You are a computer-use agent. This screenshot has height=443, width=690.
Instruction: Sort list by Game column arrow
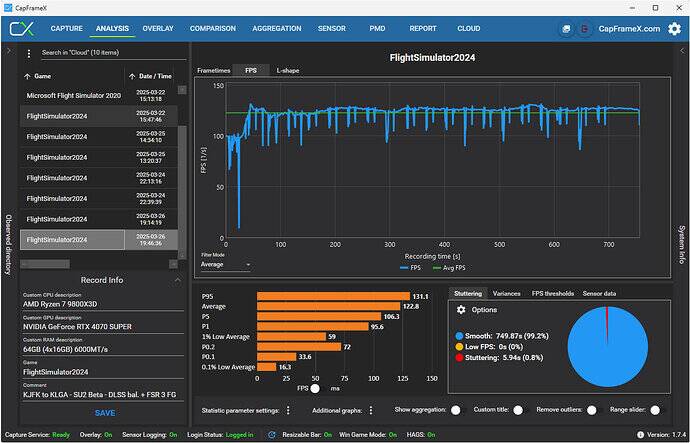click(27, 77)
